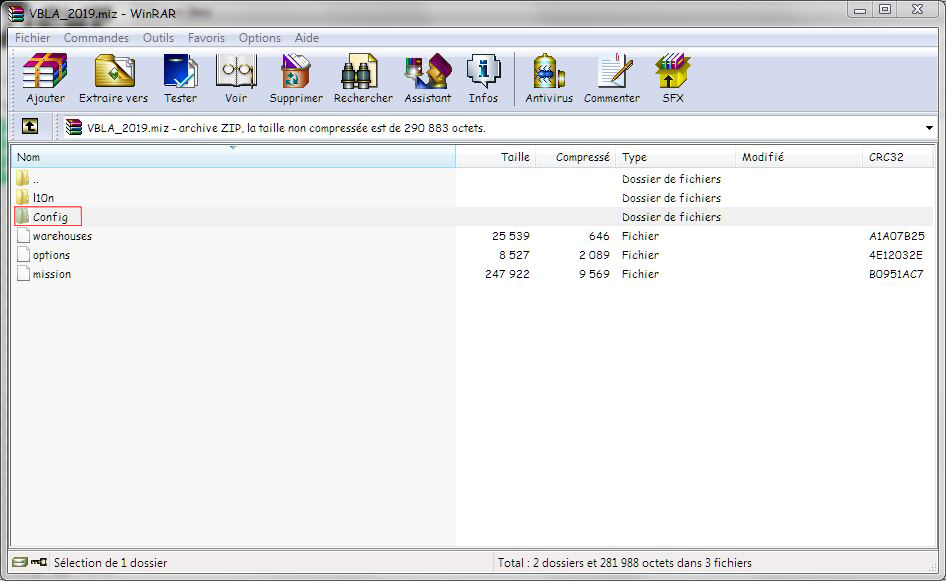Open the Fichier menu
Screen dimensions: 946x581
(33, 38)
